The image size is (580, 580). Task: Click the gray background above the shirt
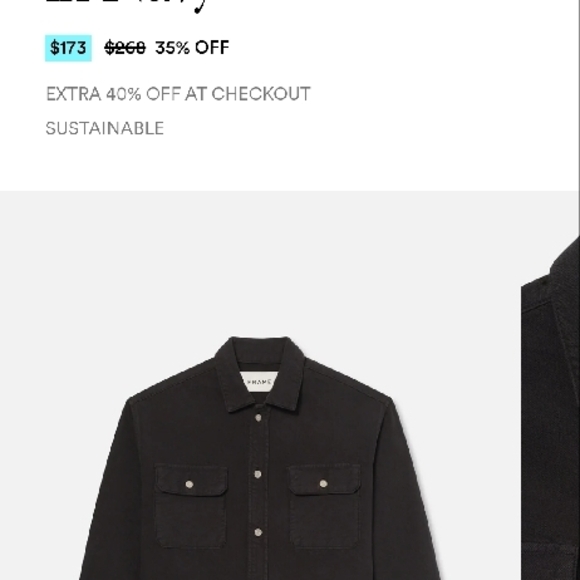coord(260,263)
